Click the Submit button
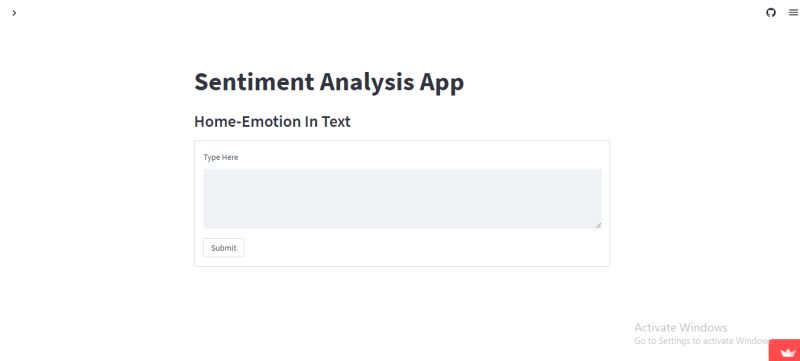 click(x=223, y=248)
